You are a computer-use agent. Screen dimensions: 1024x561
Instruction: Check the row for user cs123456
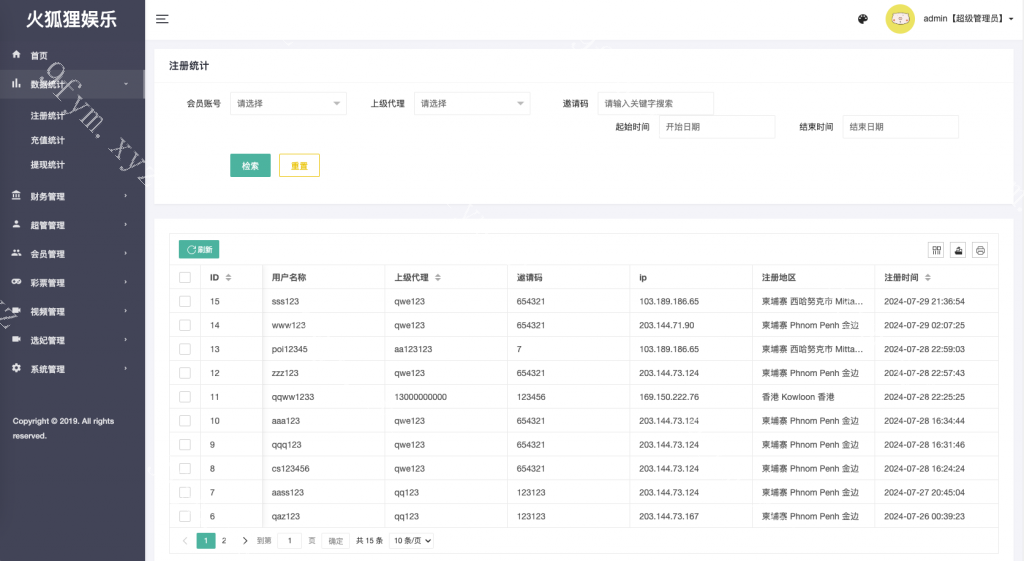(185, 468)
